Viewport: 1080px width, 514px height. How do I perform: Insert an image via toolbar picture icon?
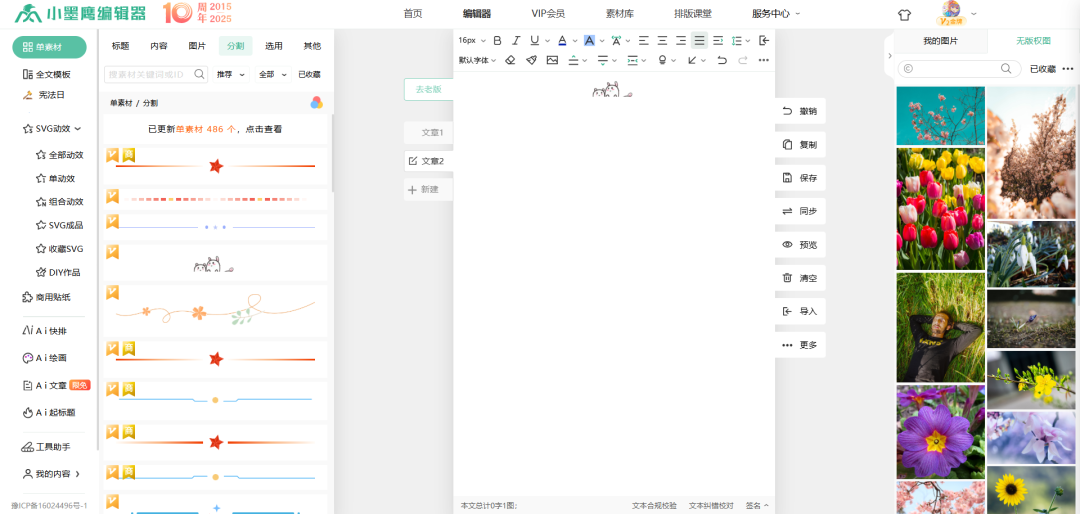click(552, 60)
